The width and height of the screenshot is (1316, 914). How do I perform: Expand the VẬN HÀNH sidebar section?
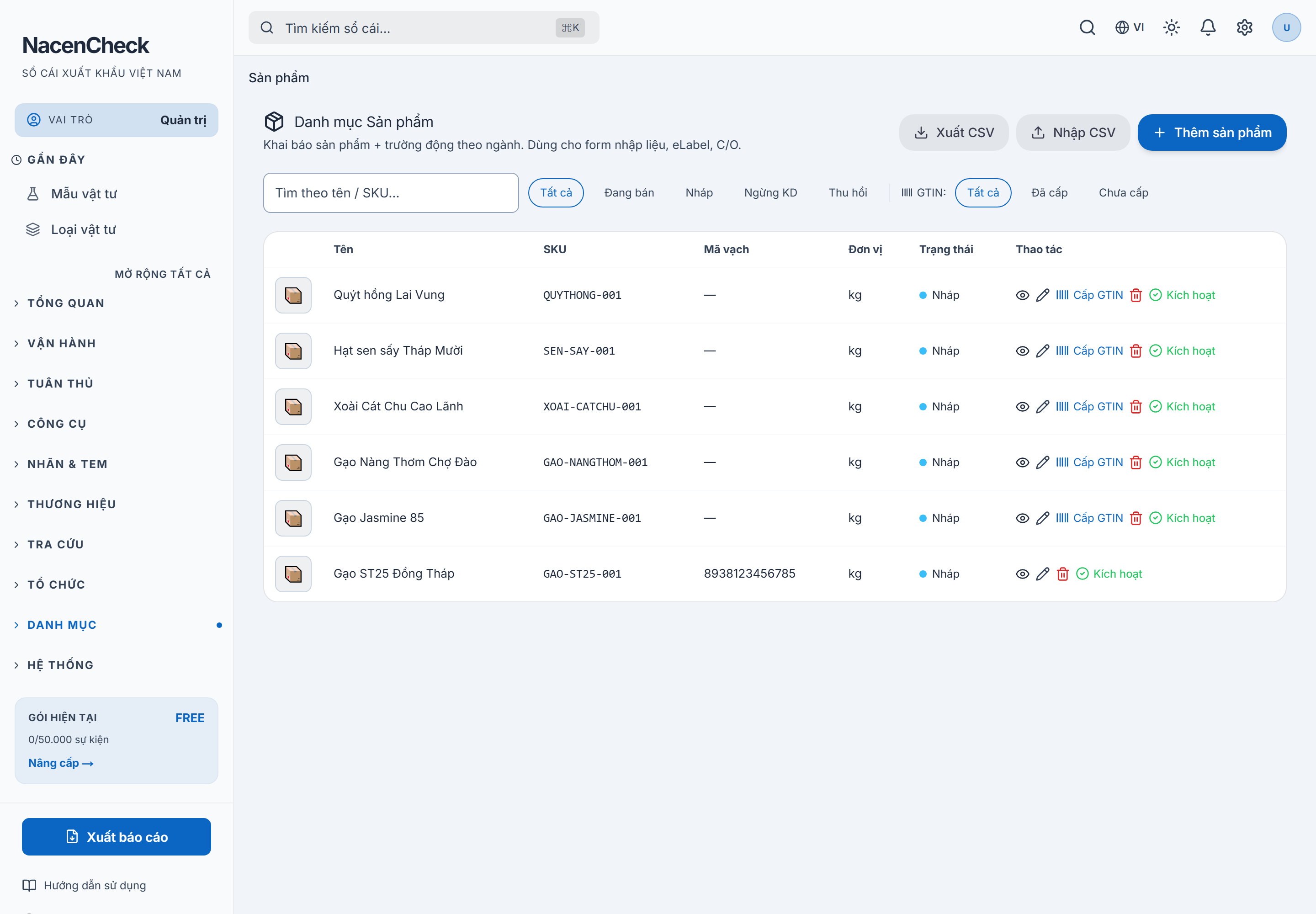point(116,343)
